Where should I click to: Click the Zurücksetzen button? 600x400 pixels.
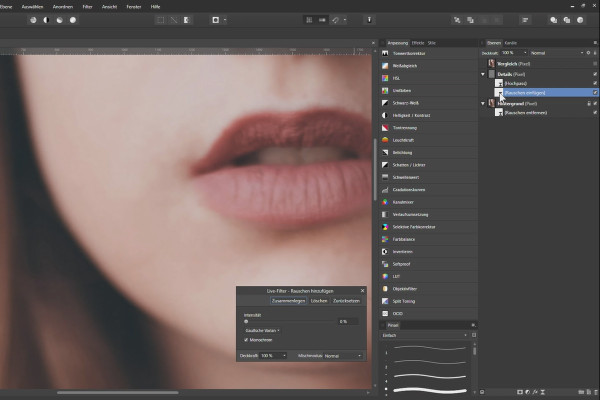coord(346,301)
